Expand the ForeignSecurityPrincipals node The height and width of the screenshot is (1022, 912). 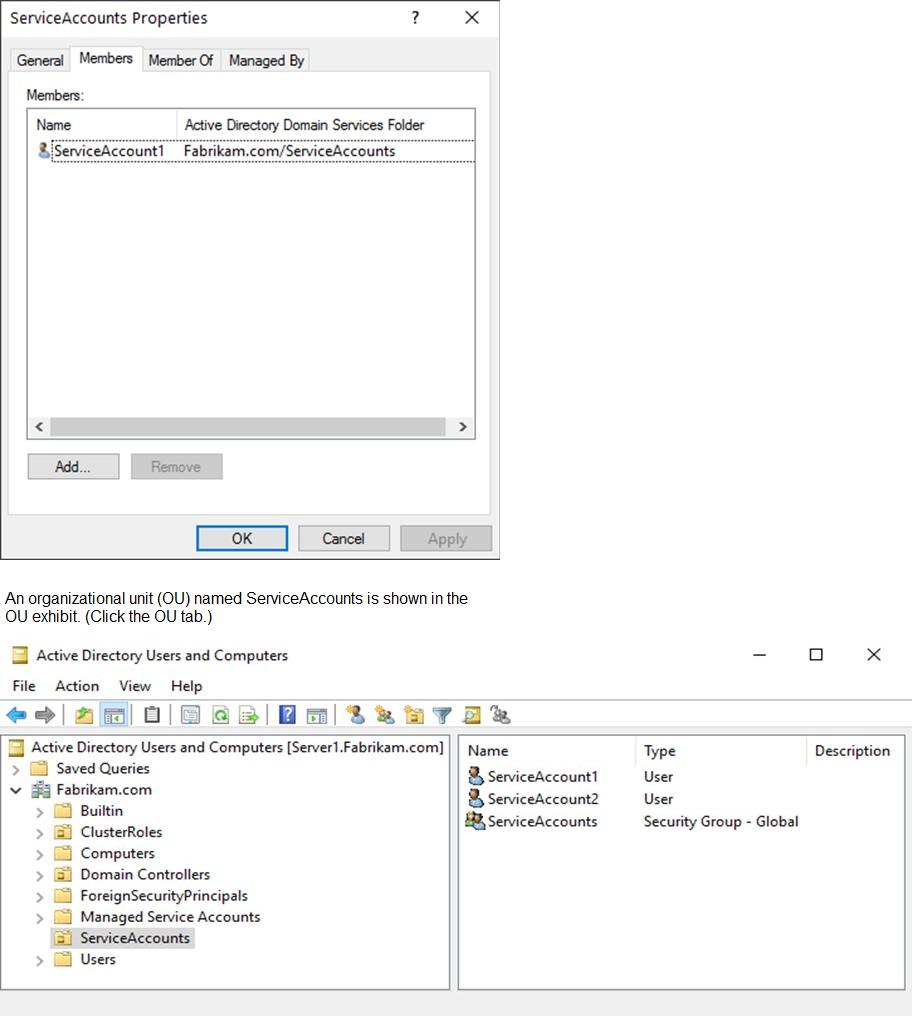(x=40, y=897)
